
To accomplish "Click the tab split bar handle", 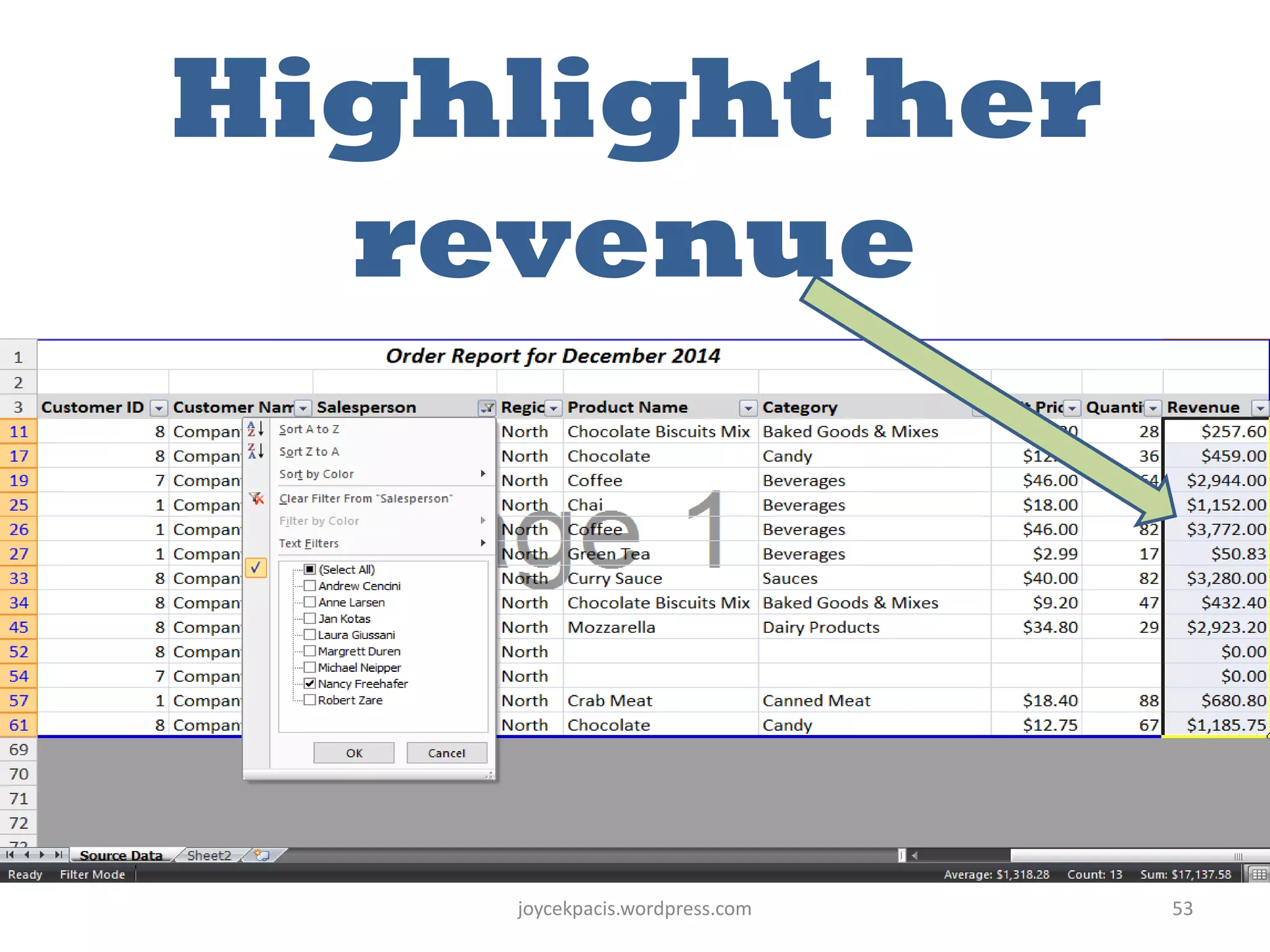I will click(x=902, y=855).
